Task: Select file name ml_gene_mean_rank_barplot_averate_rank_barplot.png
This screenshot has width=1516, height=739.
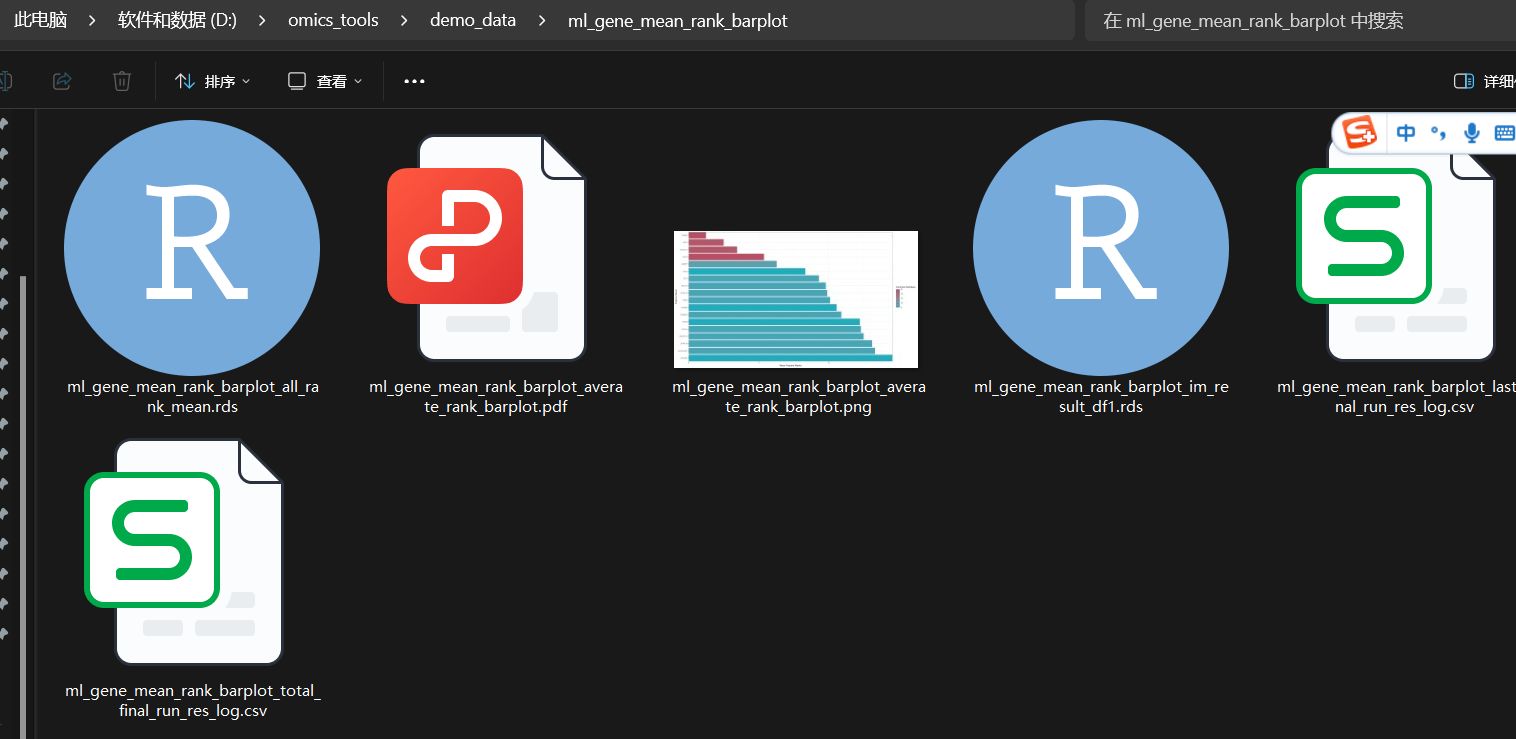Action: pos(799,397)
